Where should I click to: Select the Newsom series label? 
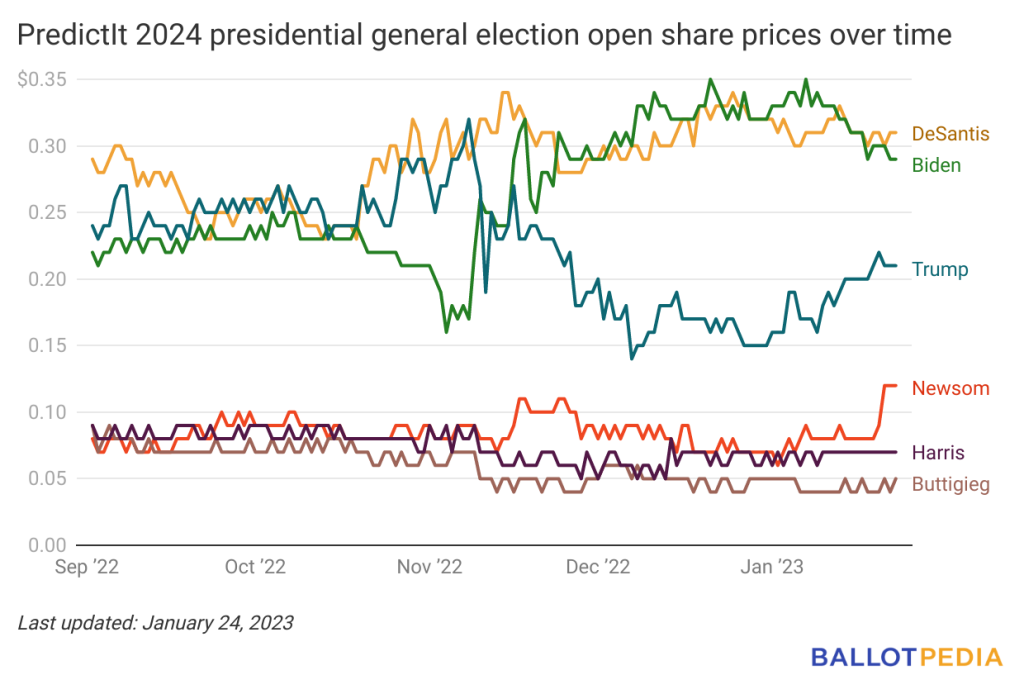[950, 388]
